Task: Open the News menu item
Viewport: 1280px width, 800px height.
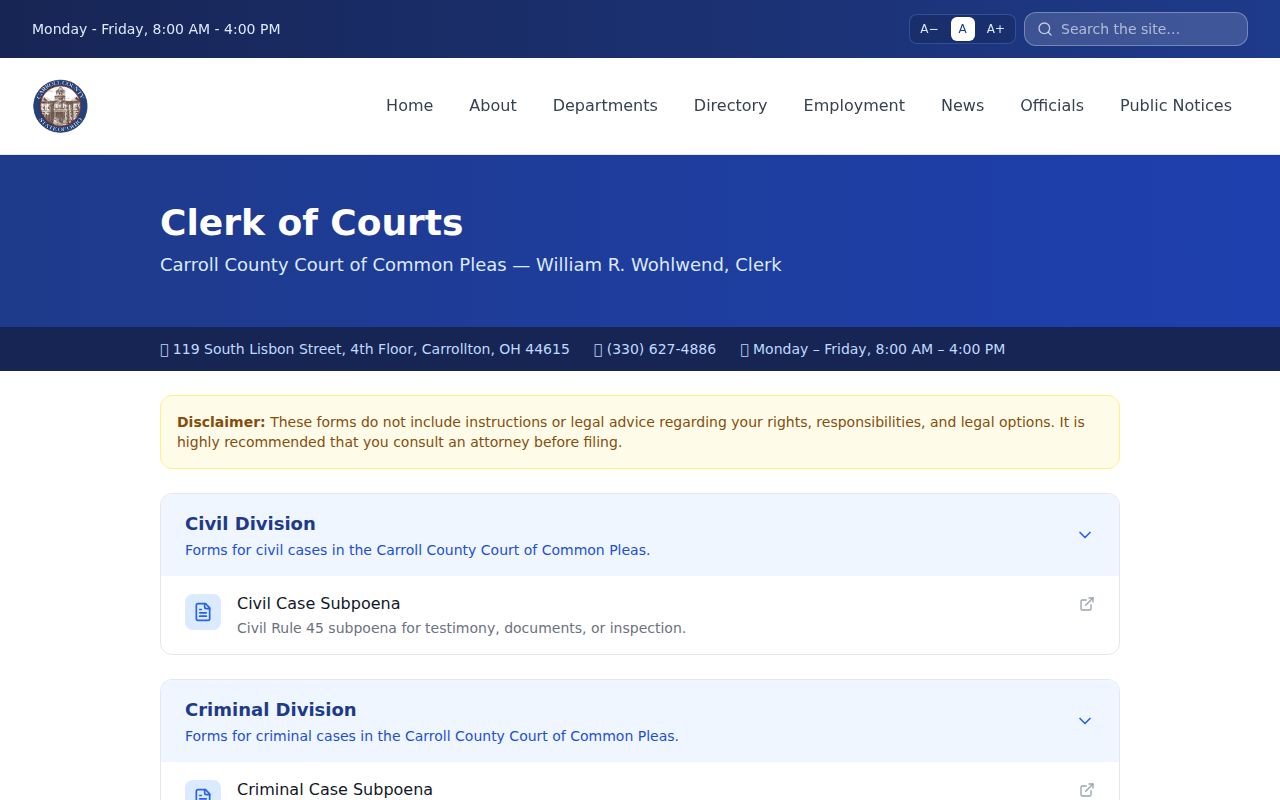Action: click(x=962, y=106)
